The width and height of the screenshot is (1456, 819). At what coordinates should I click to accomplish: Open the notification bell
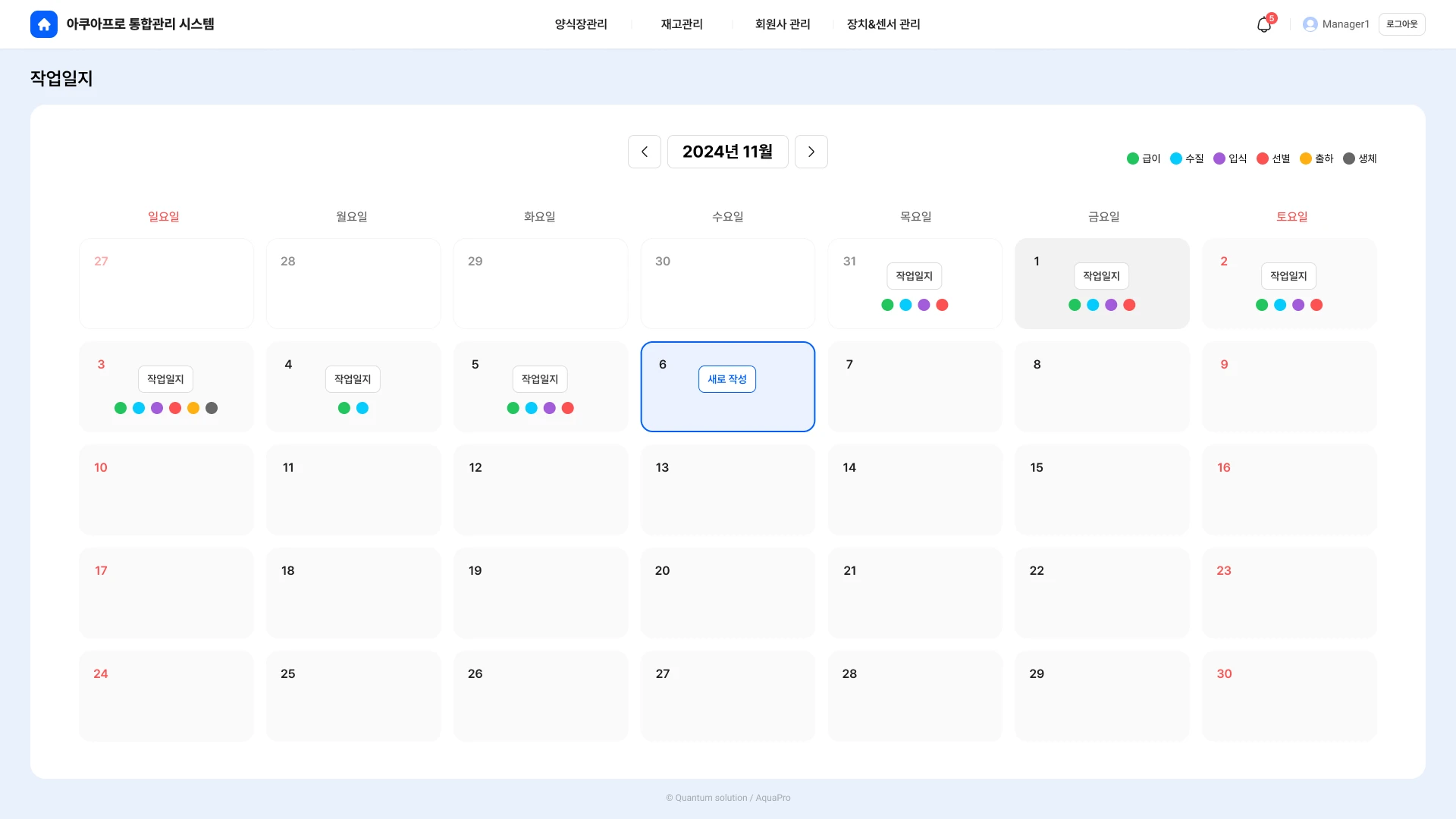pyautogui.click(x=1263, y=24)
